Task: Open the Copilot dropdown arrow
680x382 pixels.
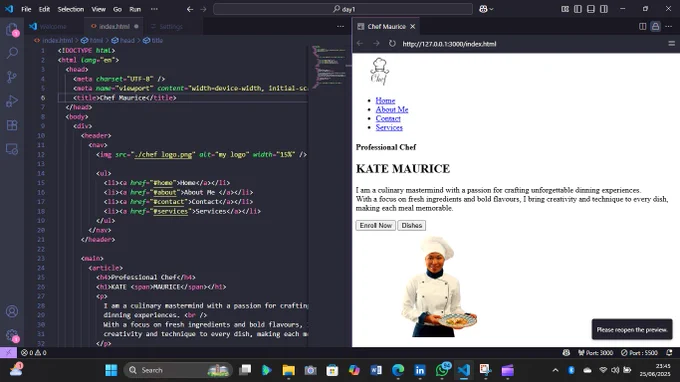Action: click(491, 9)
